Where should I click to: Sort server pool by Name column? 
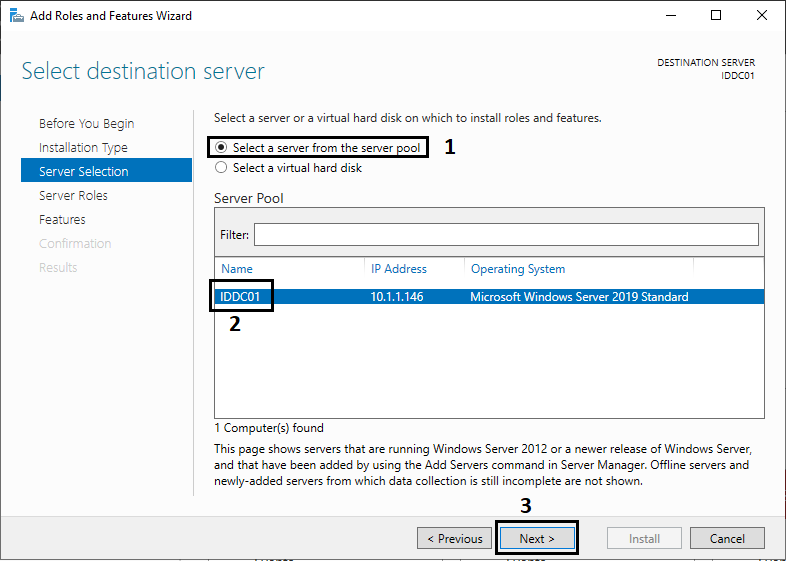[237, 269]
